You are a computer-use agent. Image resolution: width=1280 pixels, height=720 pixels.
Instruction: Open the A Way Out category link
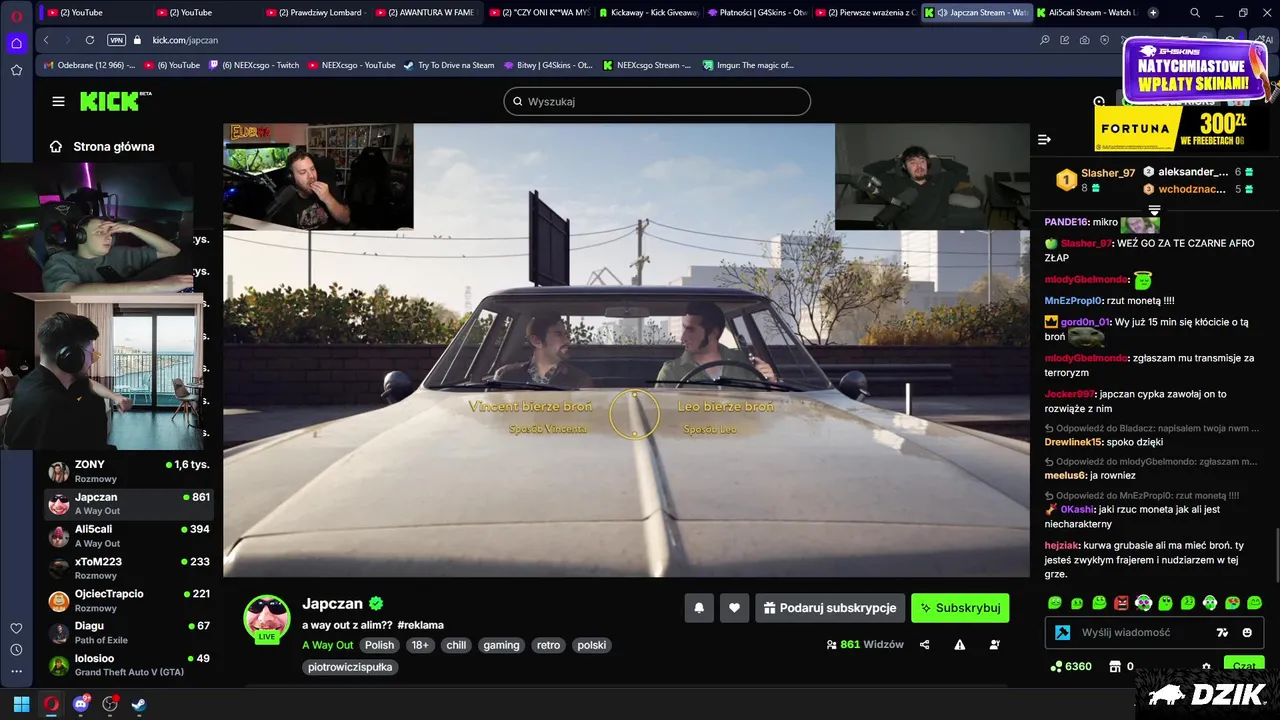(x=328, y=645)
